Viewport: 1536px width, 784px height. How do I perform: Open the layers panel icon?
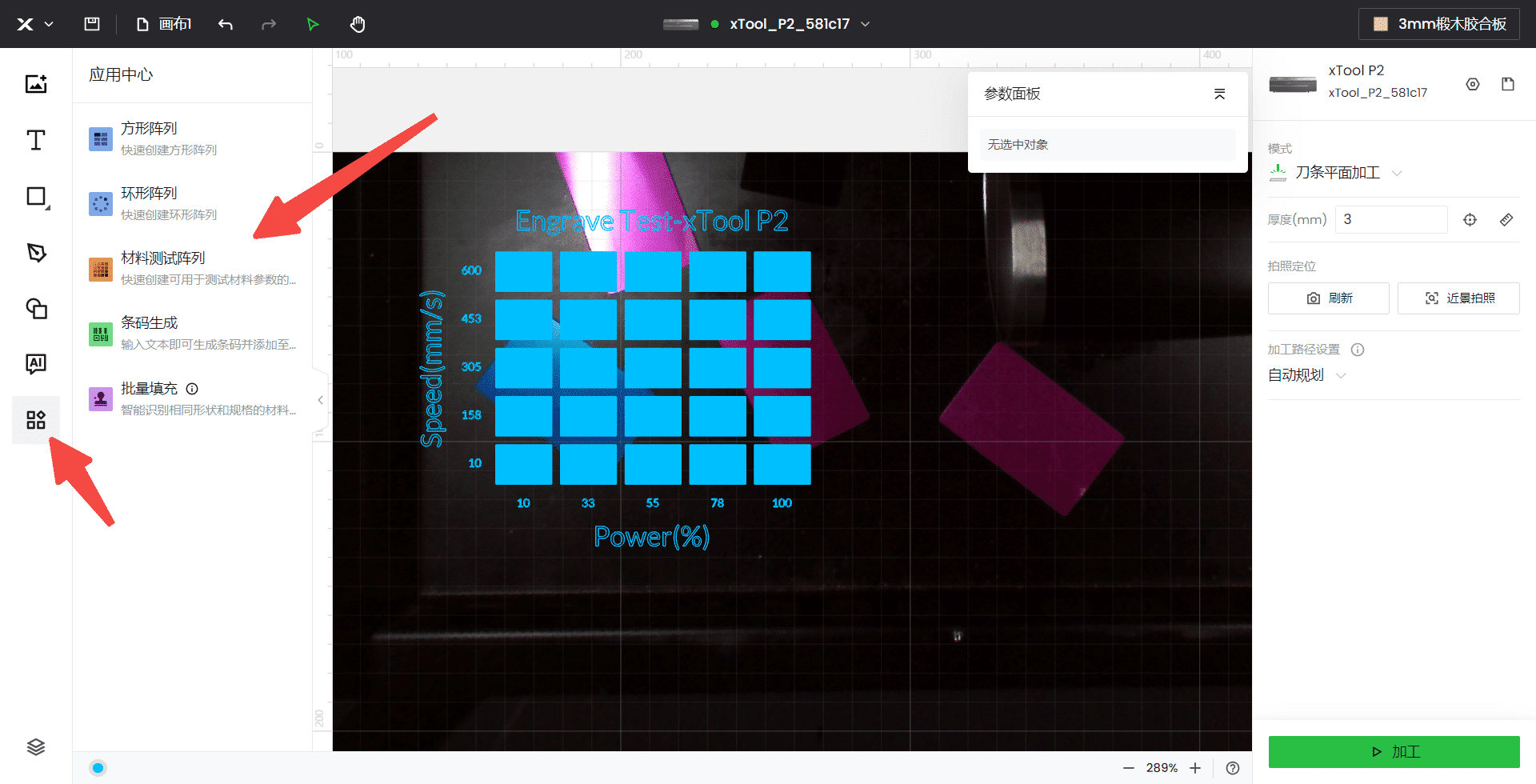coord(36,747)
